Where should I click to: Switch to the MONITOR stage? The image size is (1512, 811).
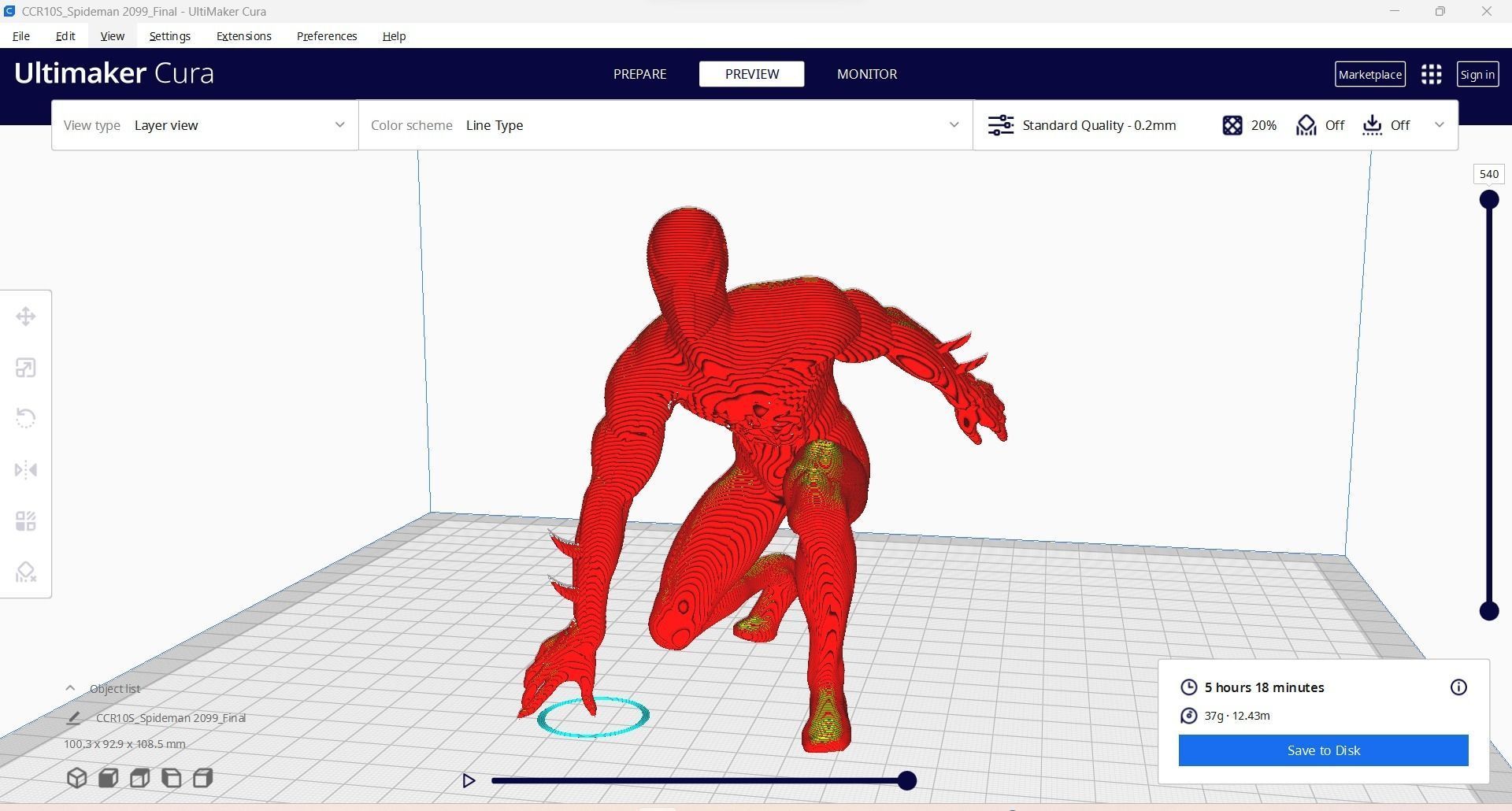[x=867, y=74]
